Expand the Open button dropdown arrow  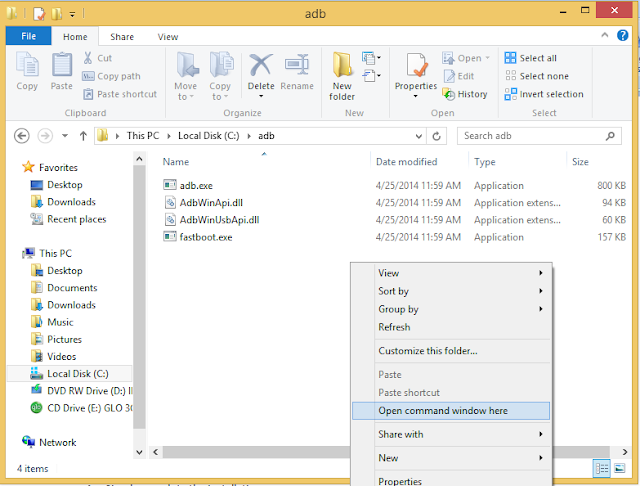[x=487, y=58]
